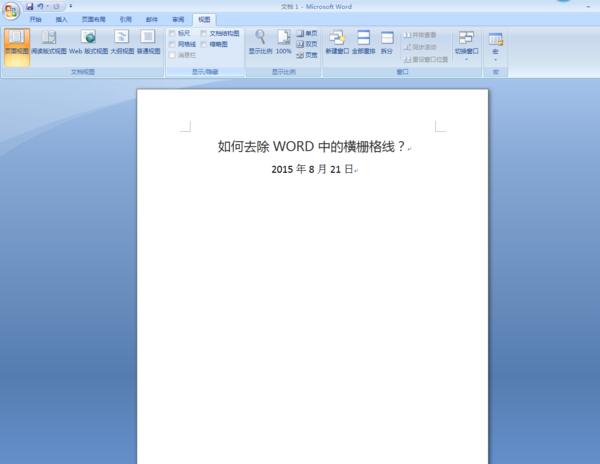Arrange windows with 全部重排
The width and height of the screenshot is (600, 464).
[x=363, y=42]
